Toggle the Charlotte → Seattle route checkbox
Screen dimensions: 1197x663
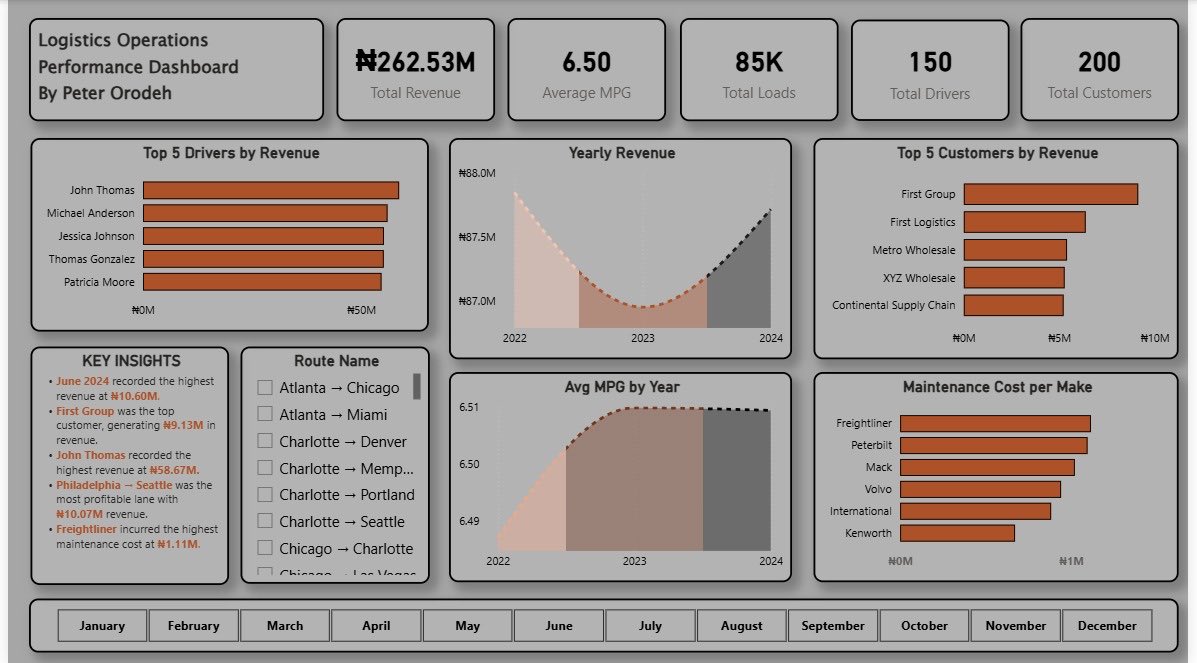coord(265,521)
